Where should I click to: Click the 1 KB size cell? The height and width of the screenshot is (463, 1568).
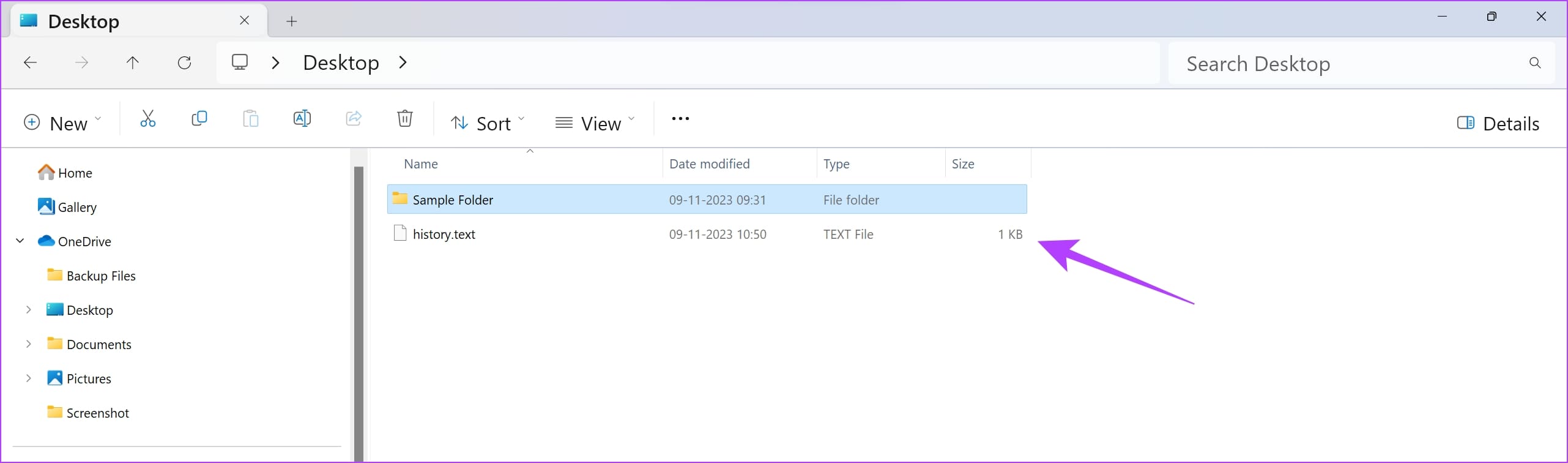(1010, 234)
